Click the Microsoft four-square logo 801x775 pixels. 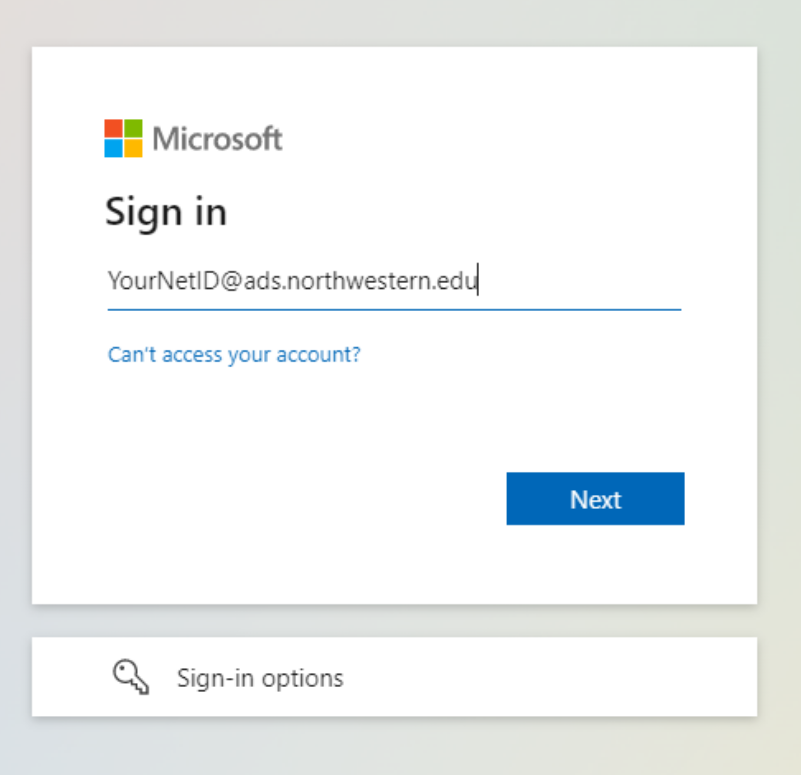(x=123, y=138)
